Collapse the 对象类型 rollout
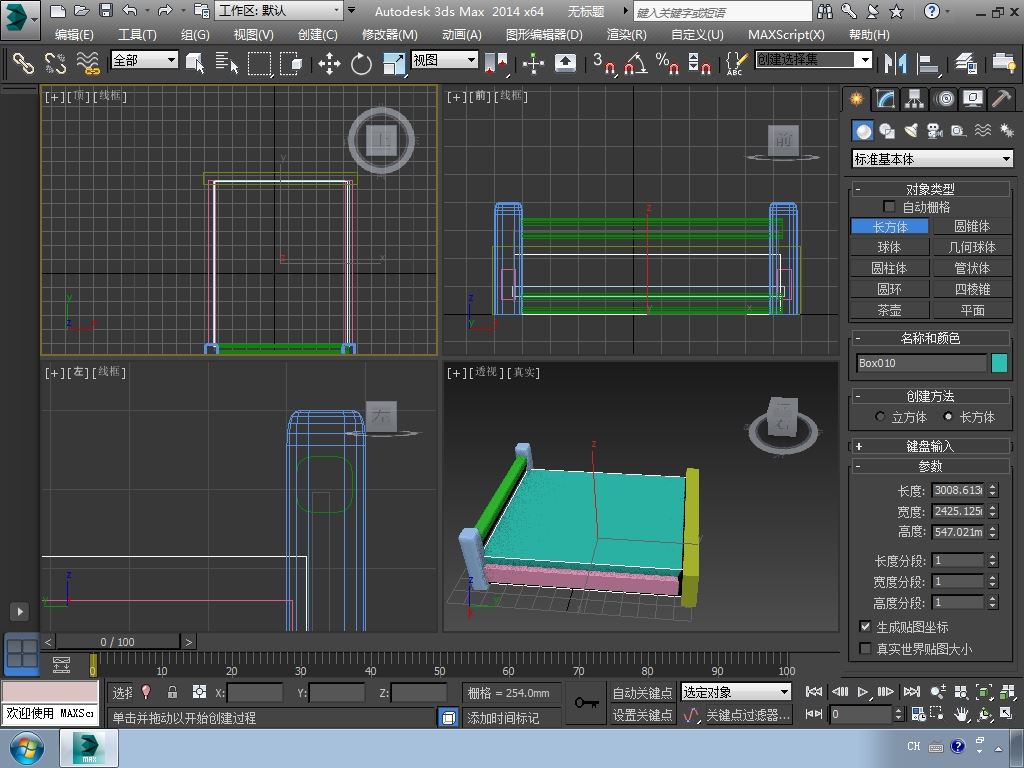The height and width of the screenshot is (768, 1024). (929, 189)
